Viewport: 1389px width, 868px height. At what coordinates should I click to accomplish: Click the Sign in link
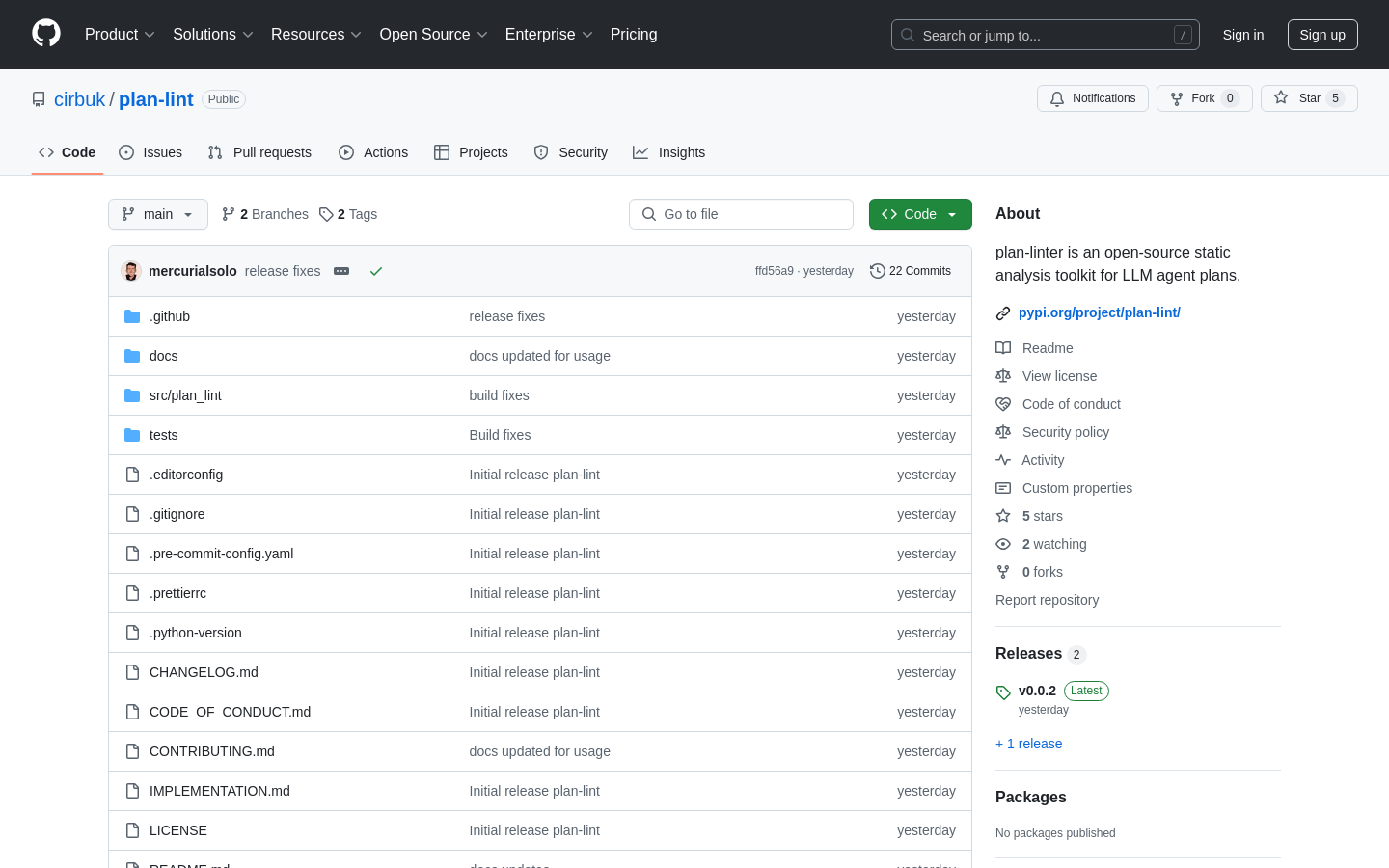[x=1243, y=35]
